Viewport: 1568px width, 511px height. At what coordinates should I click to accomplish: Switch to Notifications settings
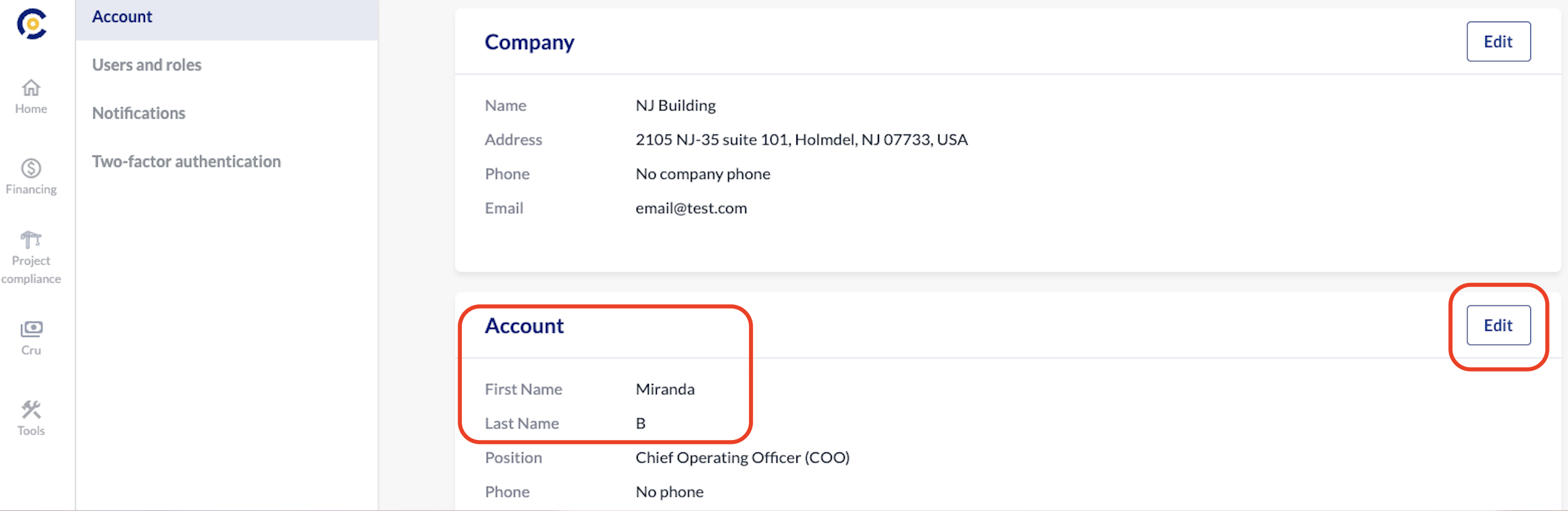click(x=139, y=113)
